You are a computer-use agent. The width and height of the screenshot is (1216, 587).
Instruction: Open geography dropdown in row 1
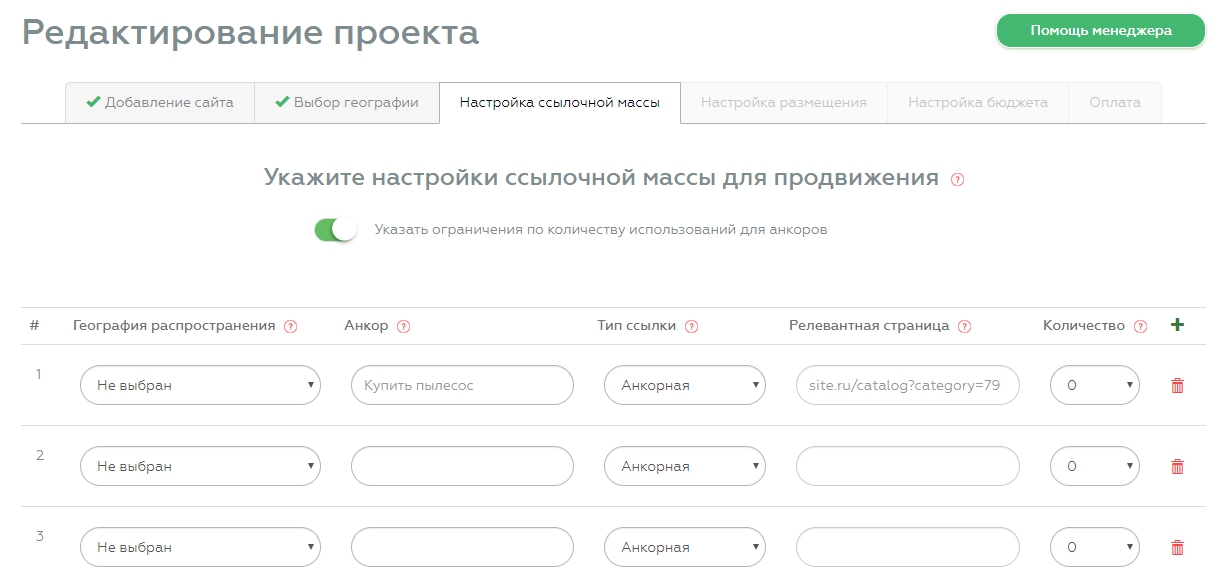(200, 385)
